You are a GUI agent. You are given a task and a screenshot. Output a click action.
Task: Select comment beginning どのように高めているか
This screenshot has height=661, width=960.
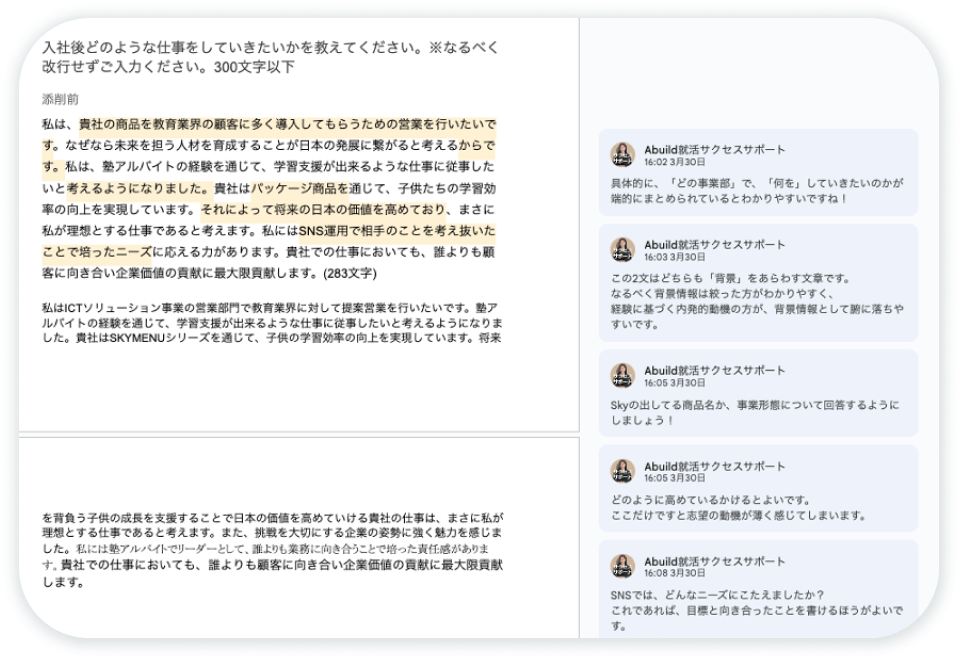pos(758,488)
